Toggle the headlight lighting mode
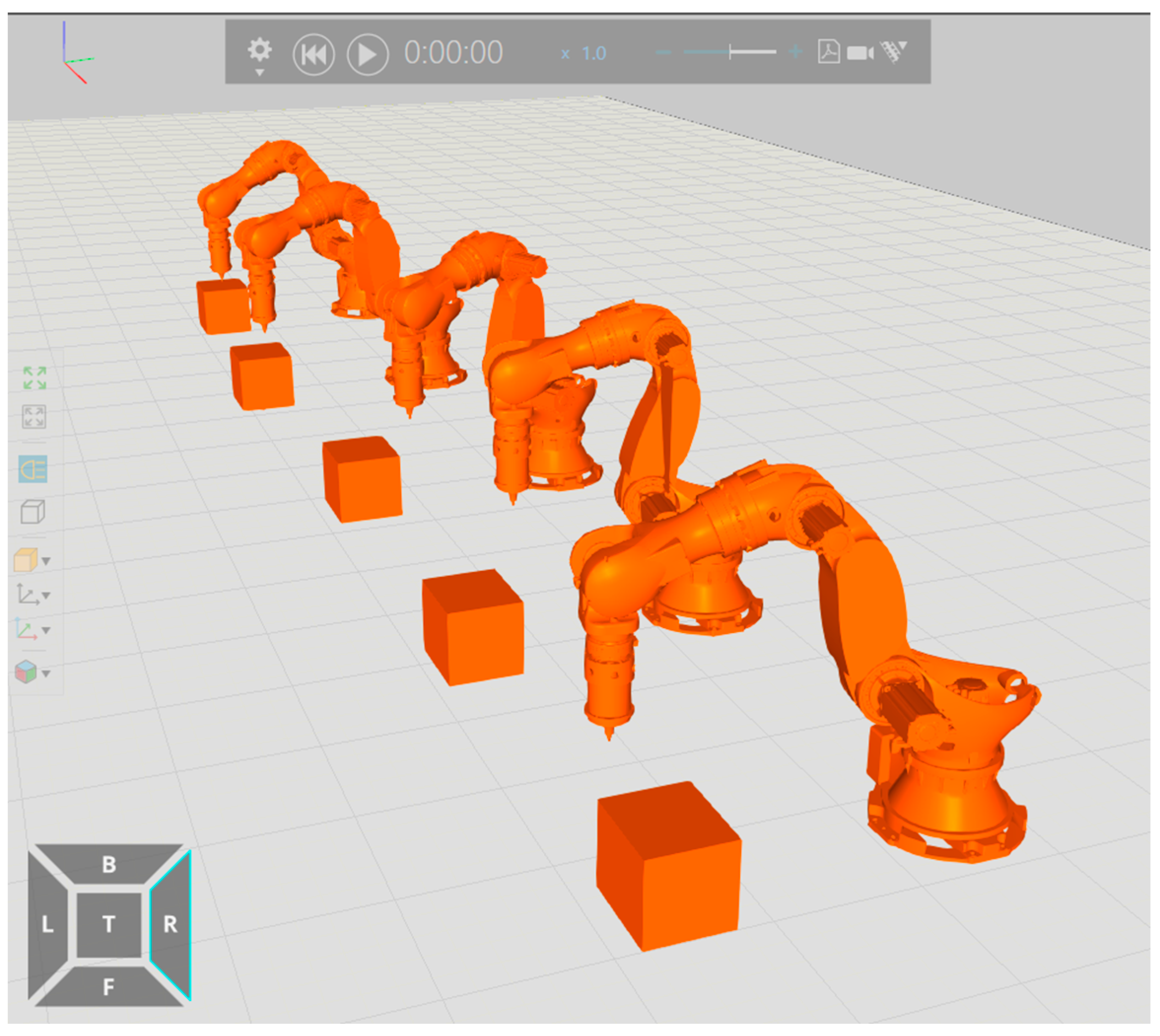Image resolution: width=1160 pixels, height=1036 pixels. click(33, 469)
